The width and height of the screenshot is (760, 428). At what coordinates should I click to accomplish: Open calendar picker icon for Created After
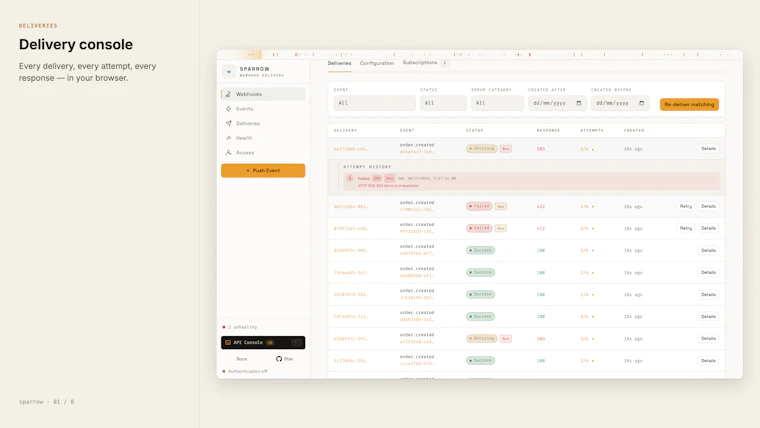point(579,103)
